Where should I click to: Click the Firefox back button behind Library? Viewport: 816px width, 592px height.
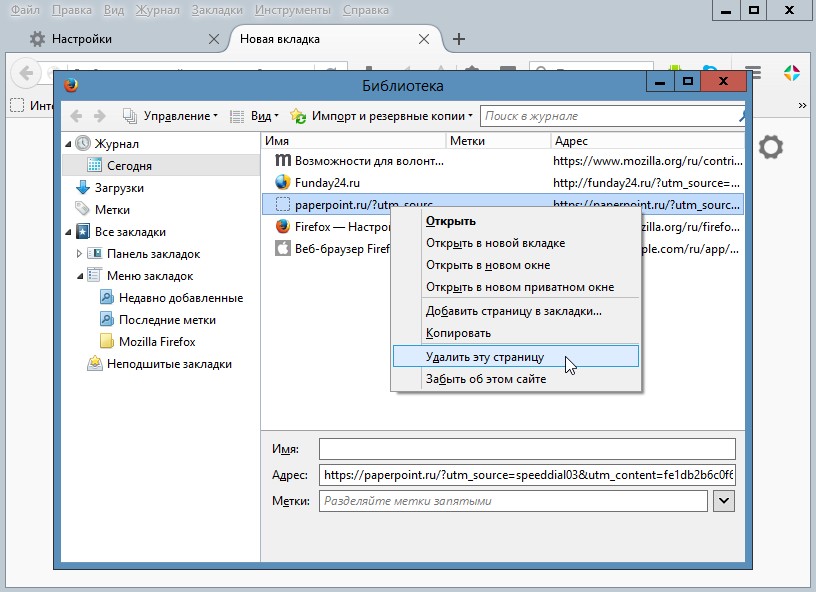click(26, 73)
